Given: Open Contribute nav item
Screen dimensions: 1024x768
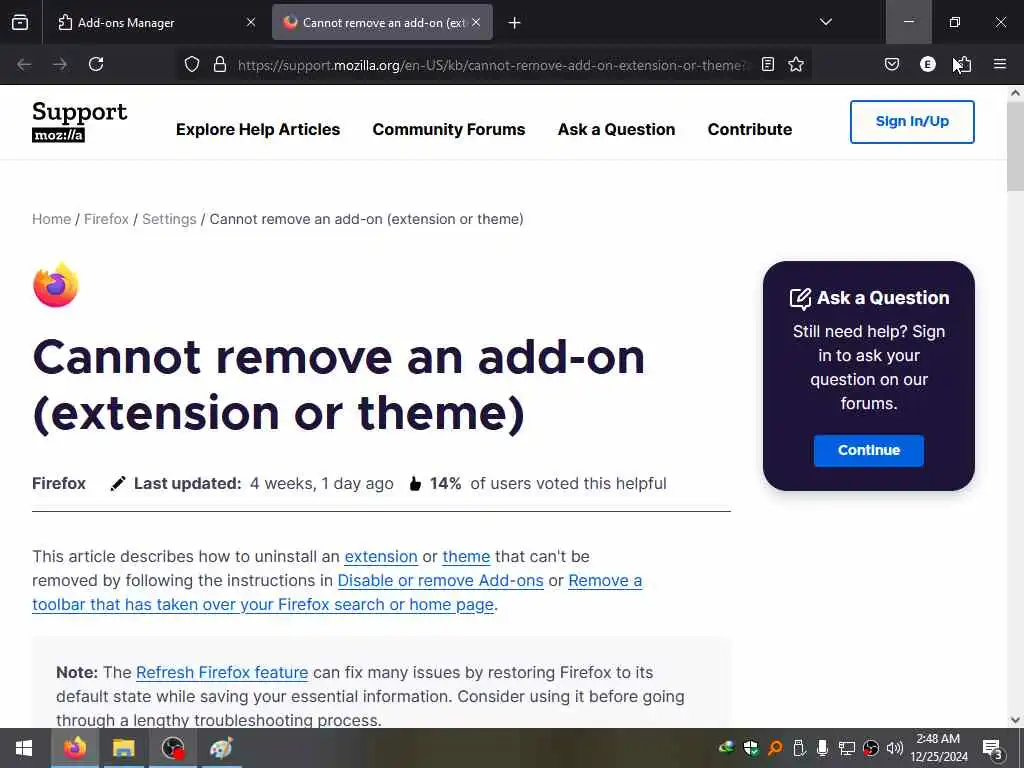Looking at the screenshot, I should (750, 129).
